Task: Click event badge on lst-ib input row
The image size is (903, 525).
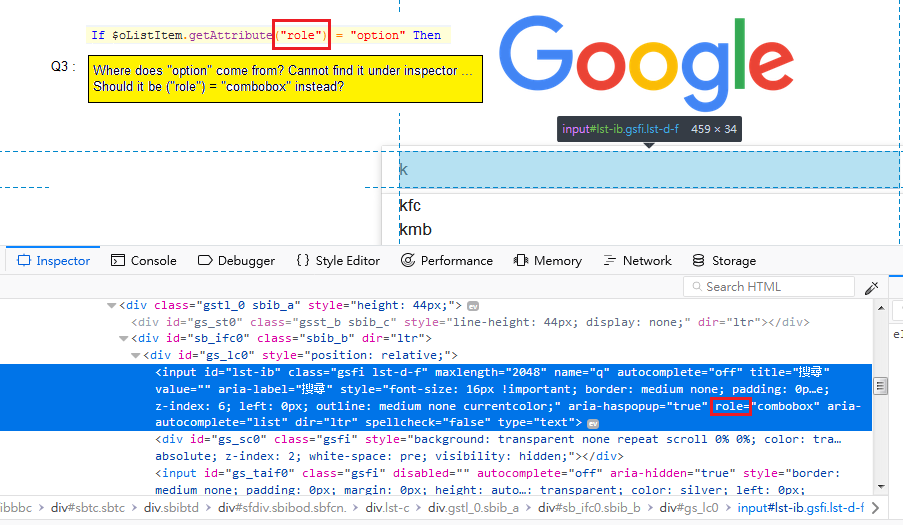Action: click(593, 424)
